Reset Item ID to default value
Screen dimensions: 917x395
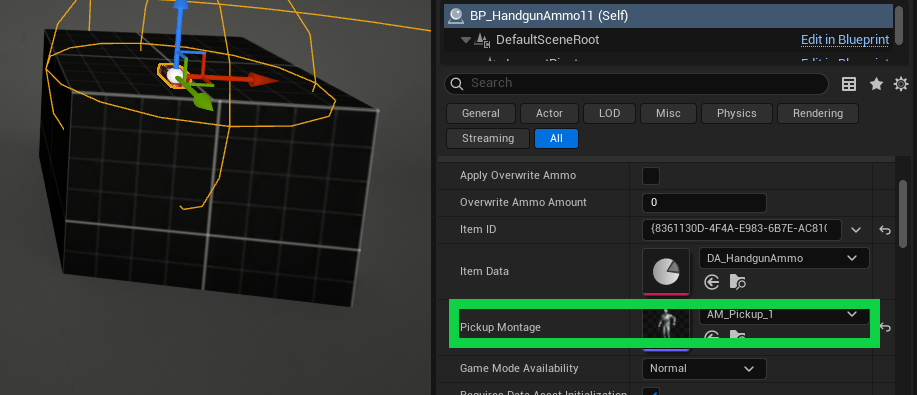pos(885,230)
